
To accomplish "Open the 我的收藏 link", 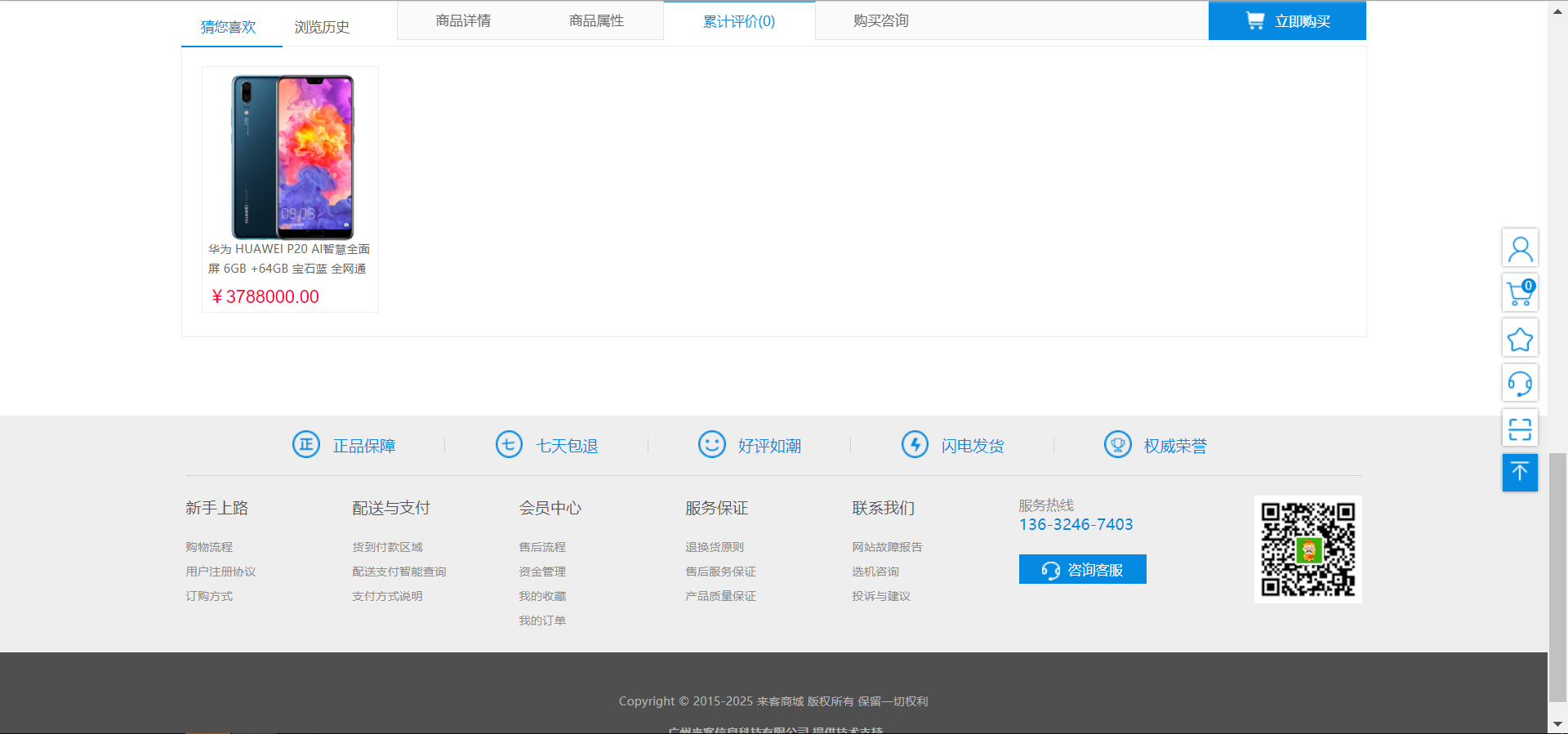I will 542,596.
